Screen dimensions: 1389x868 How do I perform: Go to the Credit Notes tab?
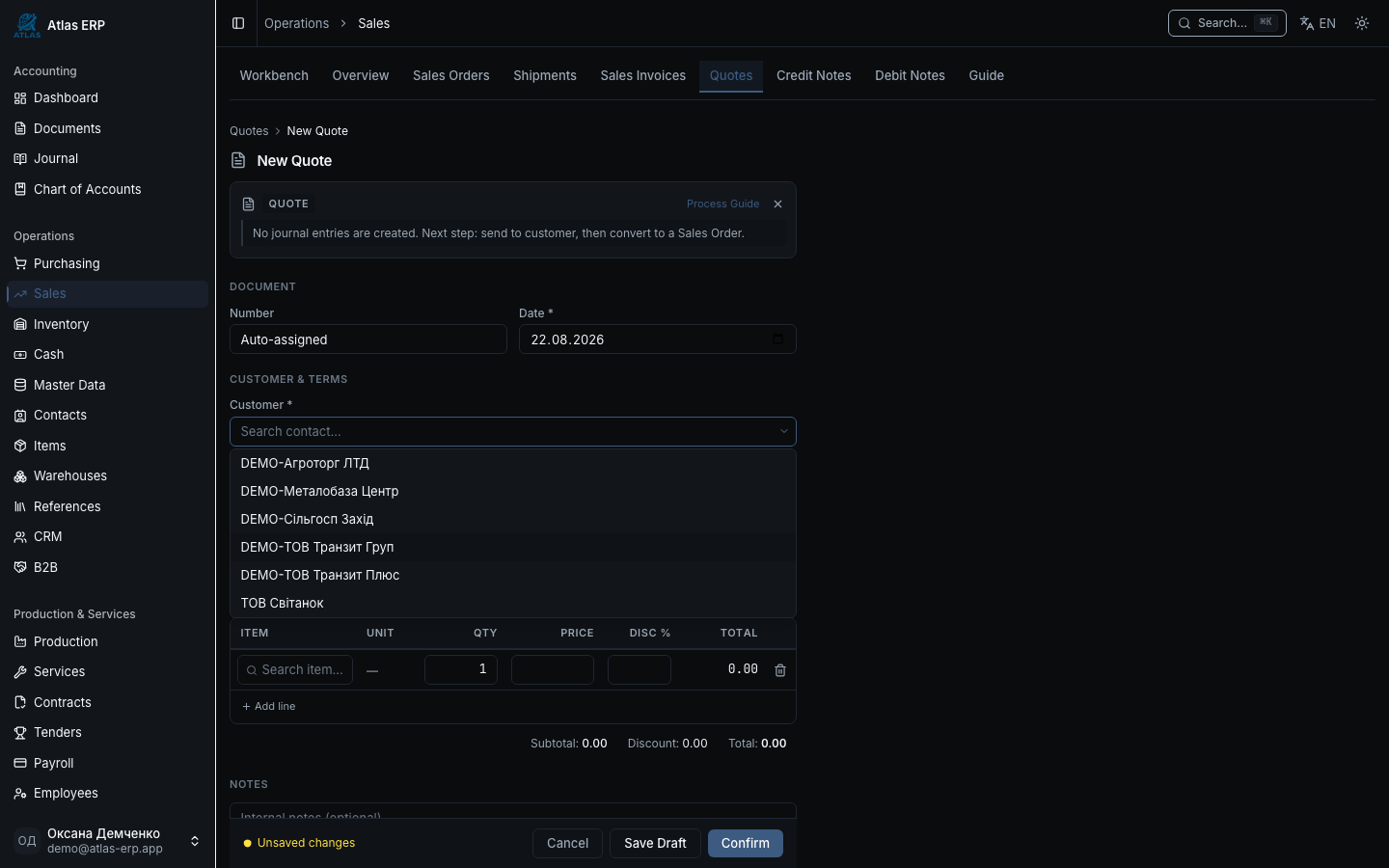click(x=814, y=76)
